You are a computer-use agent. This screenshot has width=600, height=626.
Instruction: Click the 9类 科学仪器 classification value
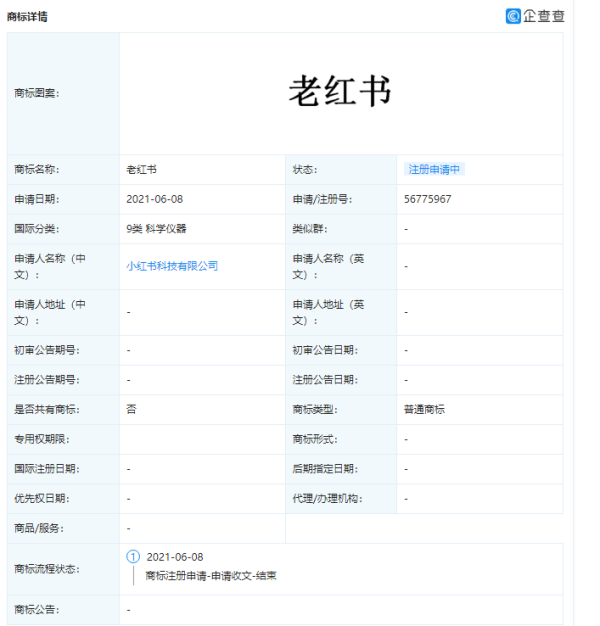156,229
